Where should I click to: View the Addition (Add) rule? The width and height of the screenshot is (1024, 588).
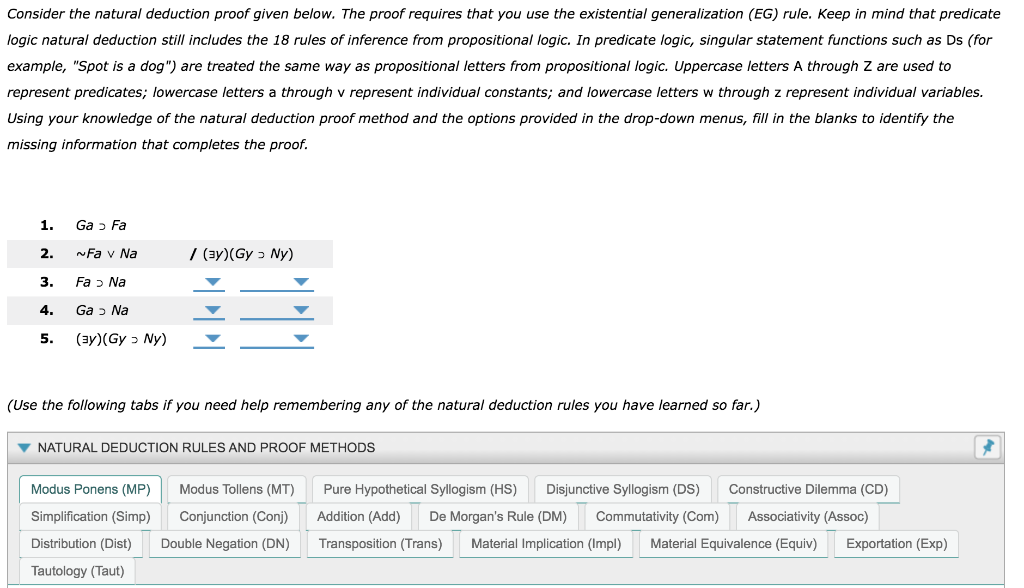coord(357,516)
